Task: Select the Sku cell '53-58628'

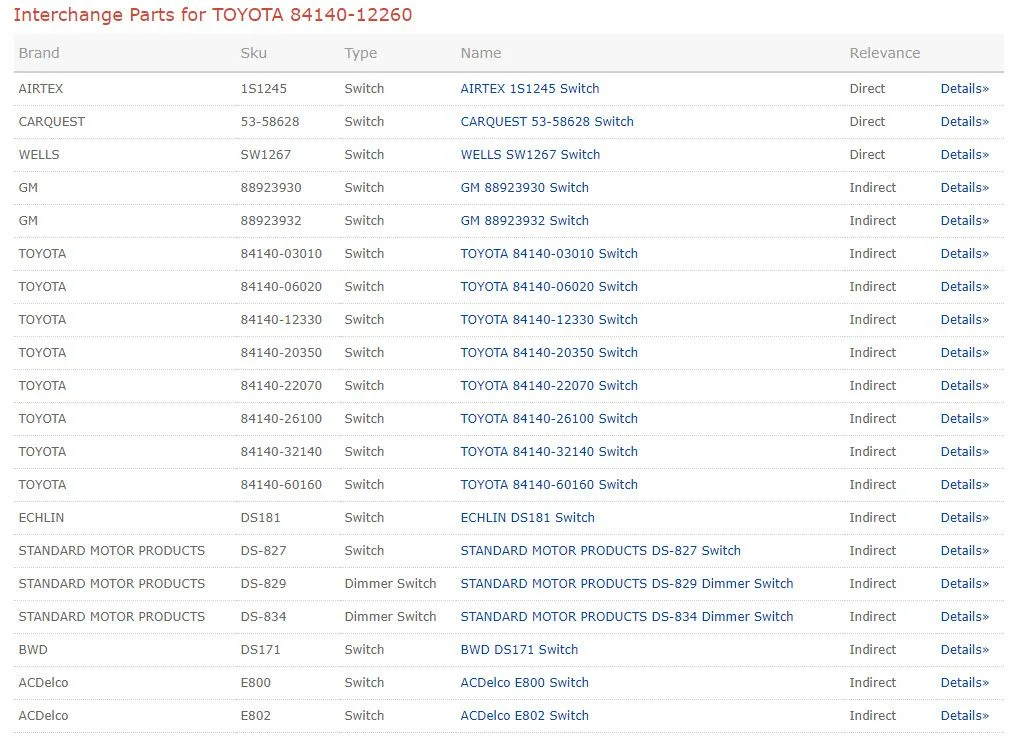Action: tap(270, 122)
